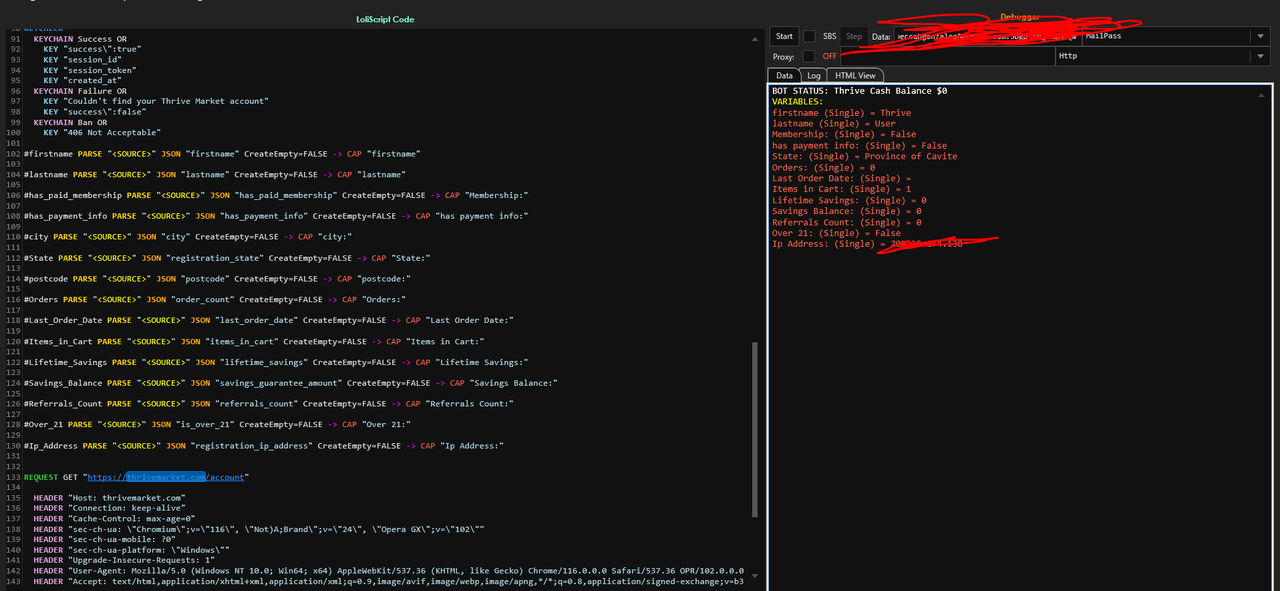The image size is (1280, 591).
Task: Enable the SBS step-by-step checkbox
Action: coord(809,37)
